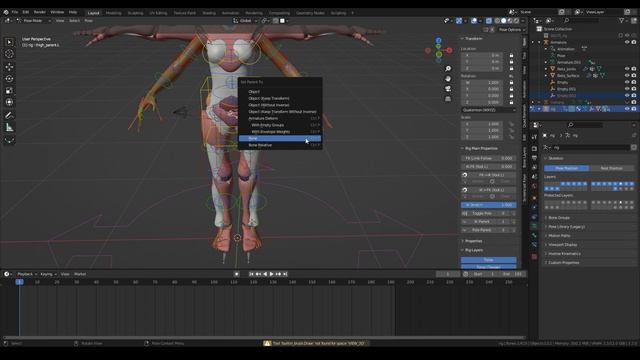Select Pose Position button

[566, 168]
